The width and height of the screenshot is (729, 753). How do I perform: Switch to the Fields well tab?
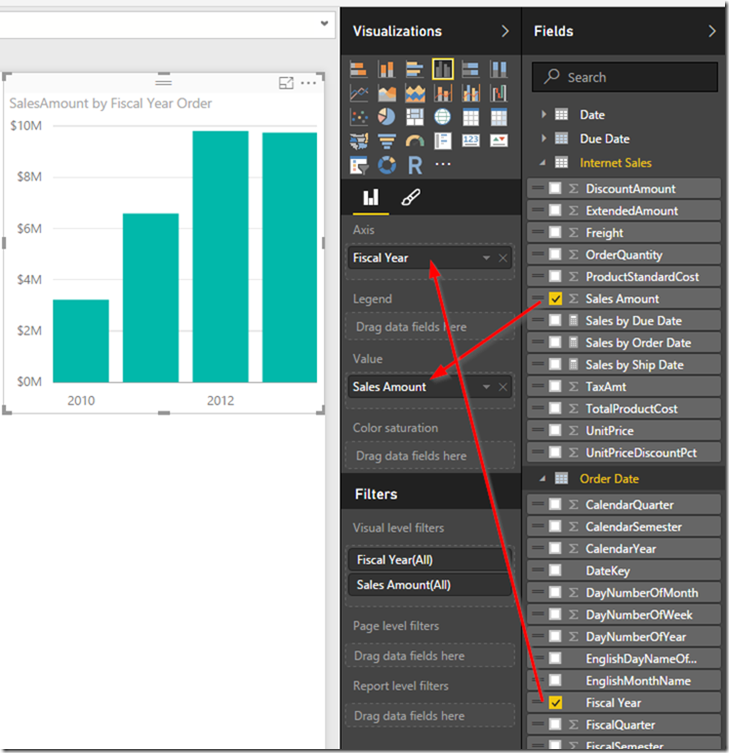click(x=371, y=197)
